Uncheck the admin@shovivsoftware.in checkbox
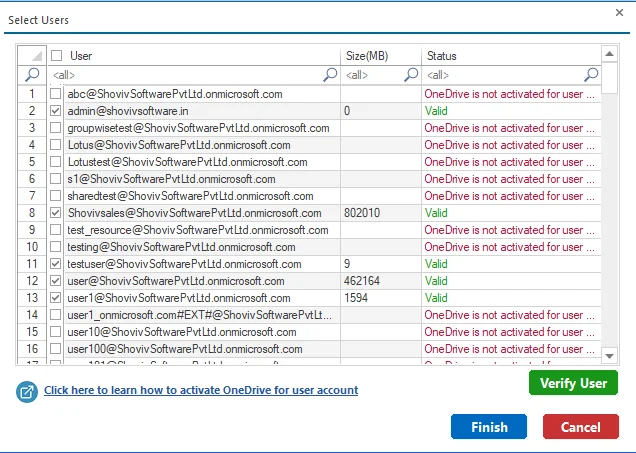This screenshot has width=636, height=453. click(x=56, y=111)
